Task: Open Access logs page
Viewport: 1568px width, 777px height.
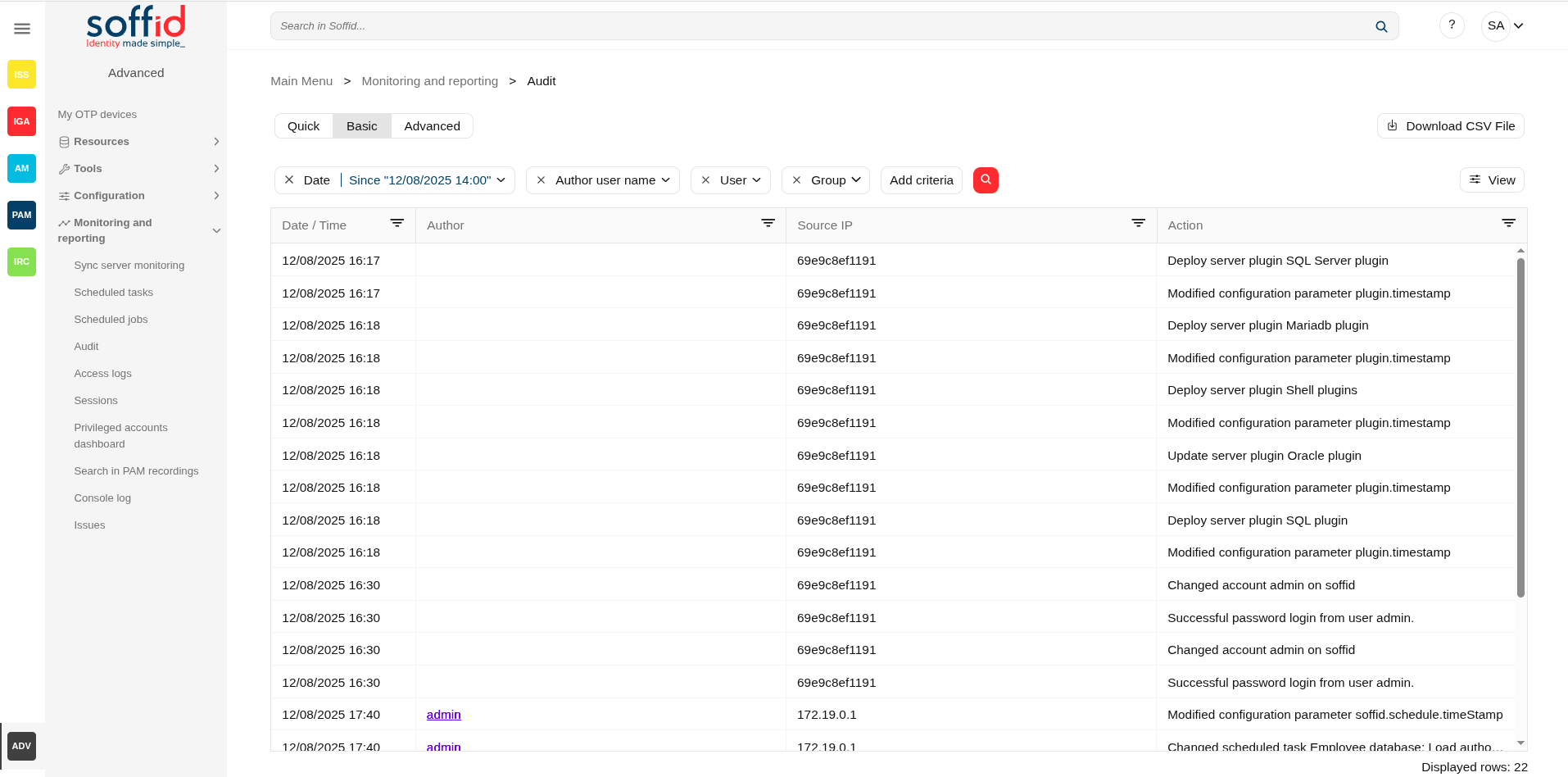Action: (102, 374)
